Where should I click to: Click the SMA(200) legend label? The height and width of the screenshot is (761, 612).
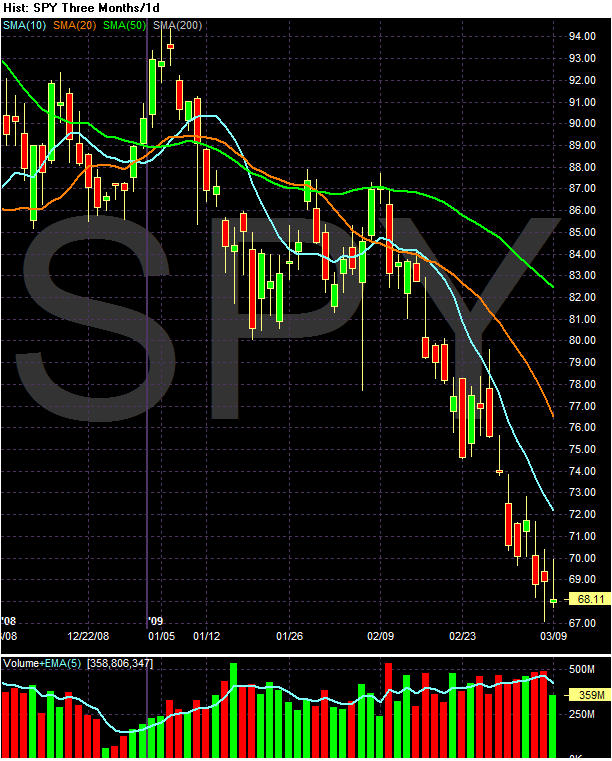click(x=178, y=25)
